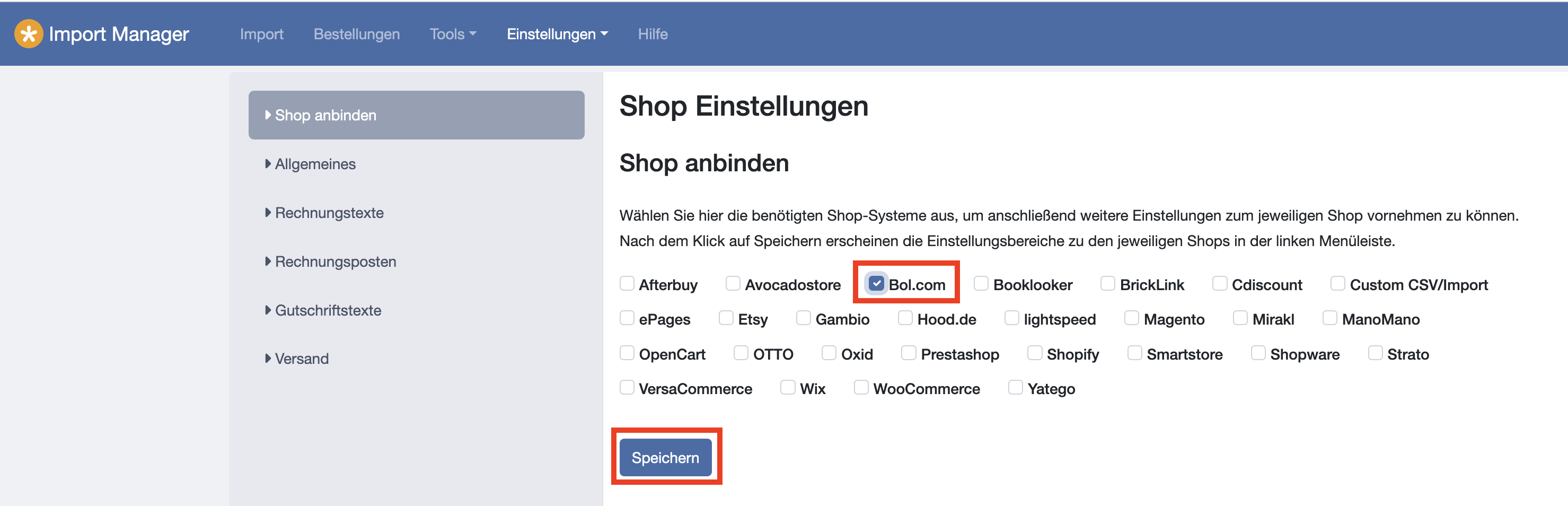The height and width of the screenshot is (506, 1568).
Task: Tick the WooCommerce checkbox
Action: coord(861,388)
